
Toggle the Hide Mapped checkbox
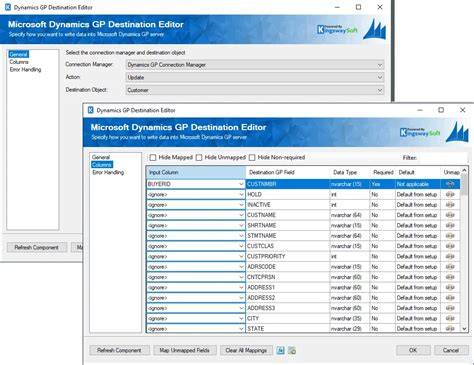[153, 157]
